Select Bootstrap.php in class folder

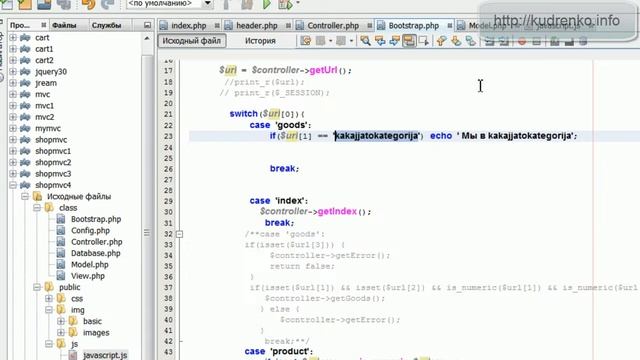coord(96,219)
